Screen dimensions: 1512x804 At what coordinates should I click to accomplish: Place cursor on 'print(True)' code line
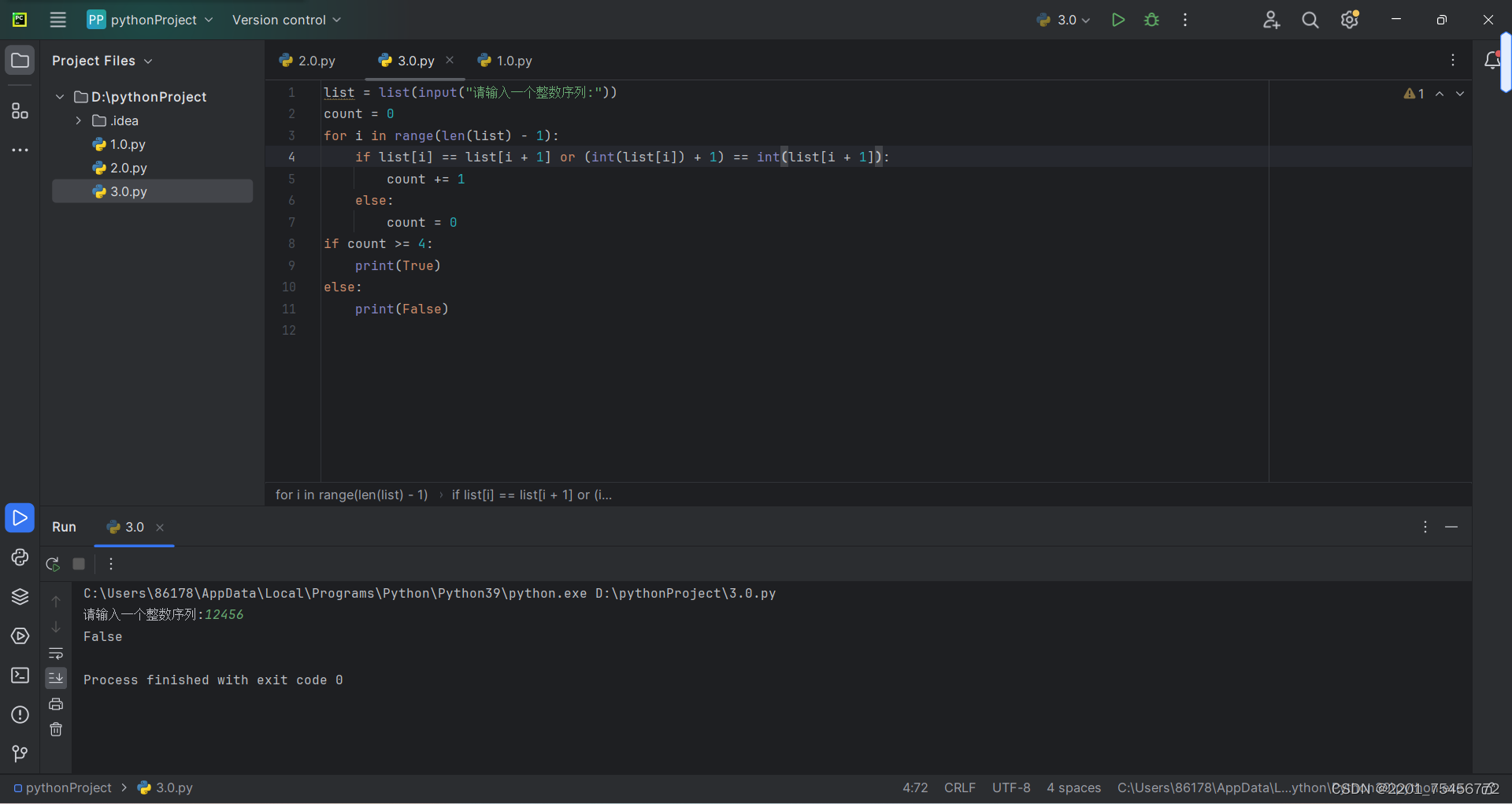pyautogui.click(x=398, y=265)
